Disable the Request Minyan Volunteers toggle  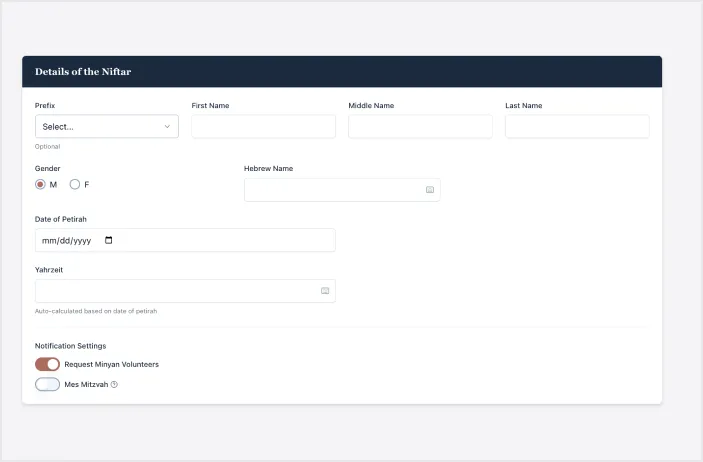(47, 364)
